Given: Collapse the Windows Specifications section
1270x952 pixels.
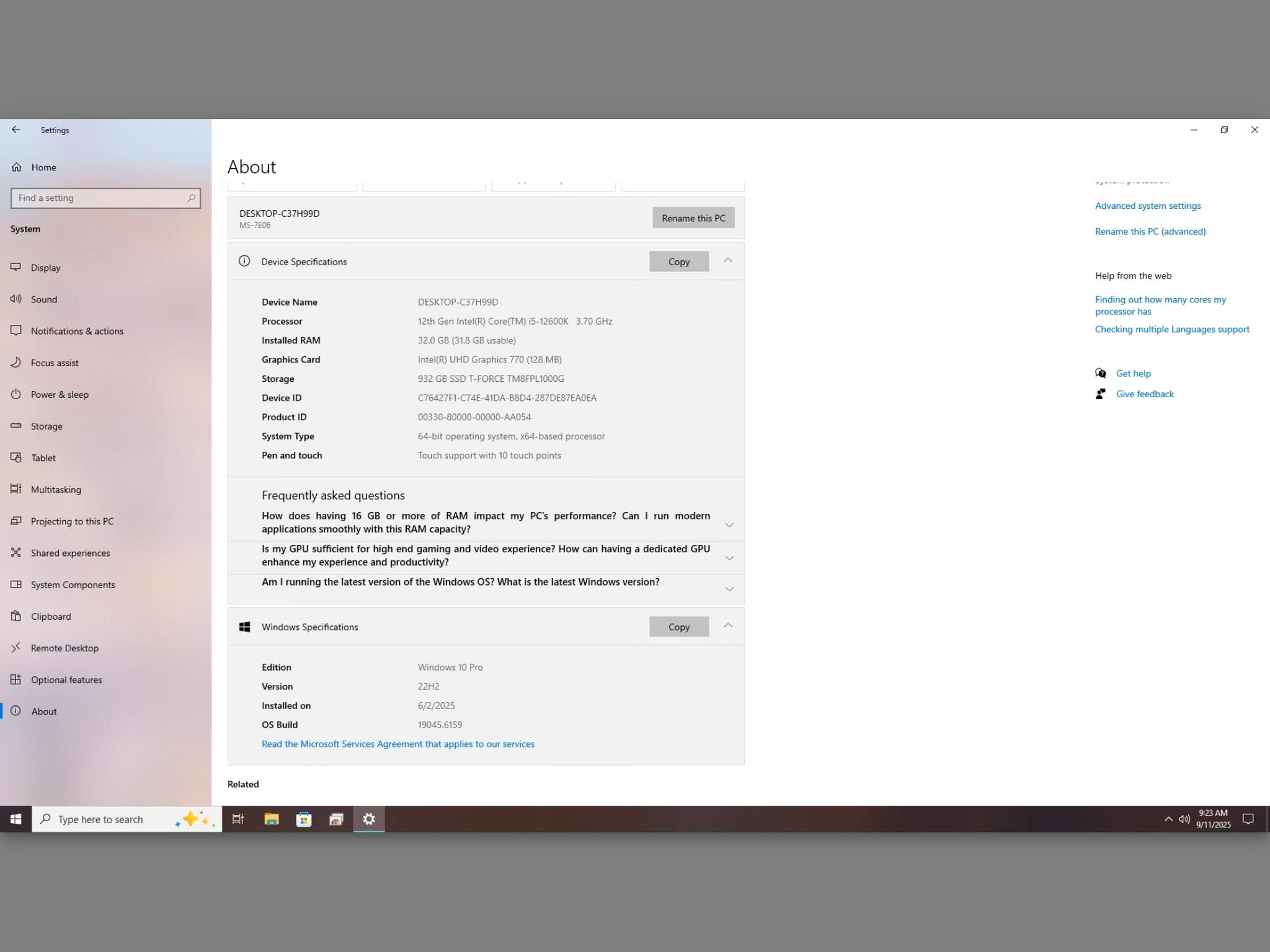Looking at the screenshot, I should pyautogui.click(x=728, y=626).
